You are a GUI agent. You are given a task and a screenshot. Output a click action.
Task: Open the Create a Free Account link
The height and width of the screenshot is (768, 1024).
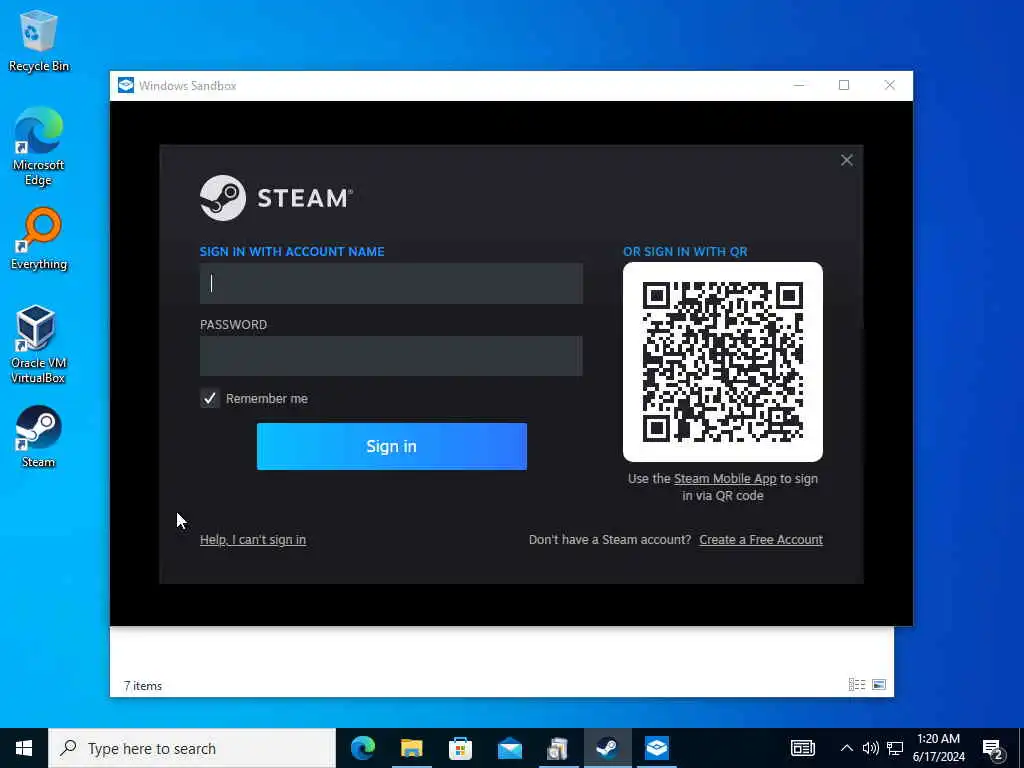(761, 539)
